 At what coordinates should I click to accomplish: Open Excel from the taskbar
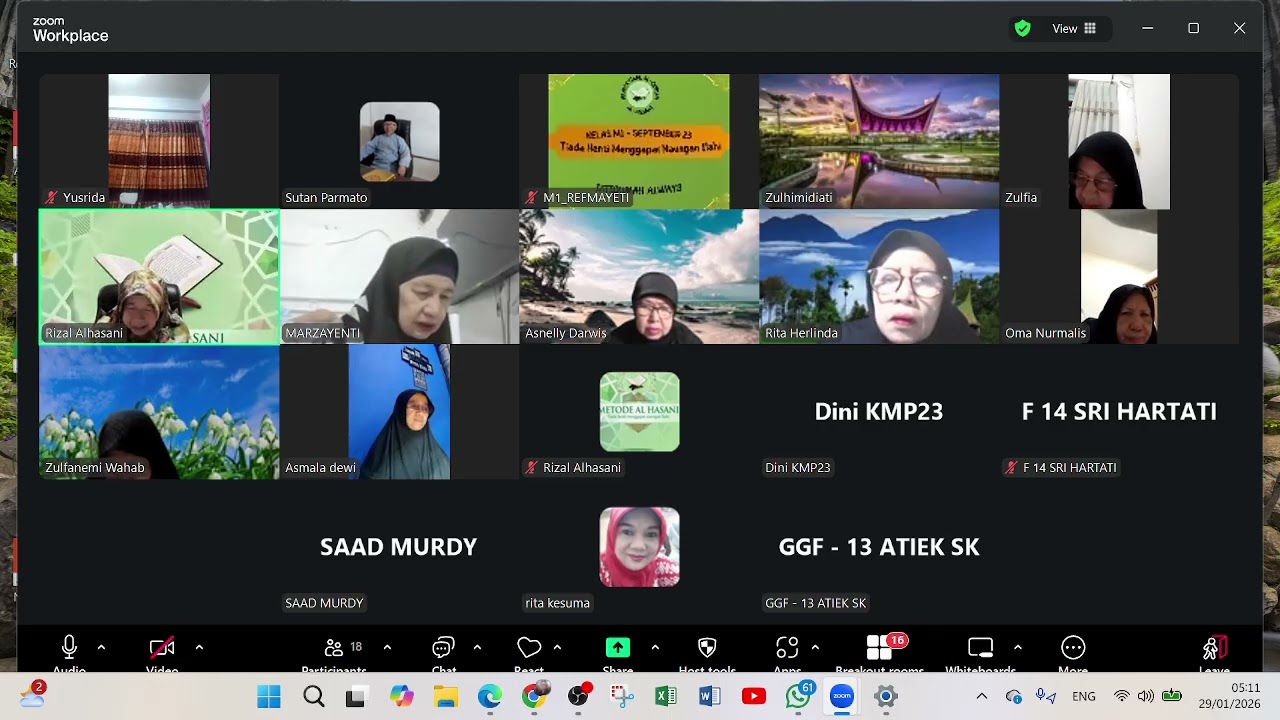click(x=666, y=696)
